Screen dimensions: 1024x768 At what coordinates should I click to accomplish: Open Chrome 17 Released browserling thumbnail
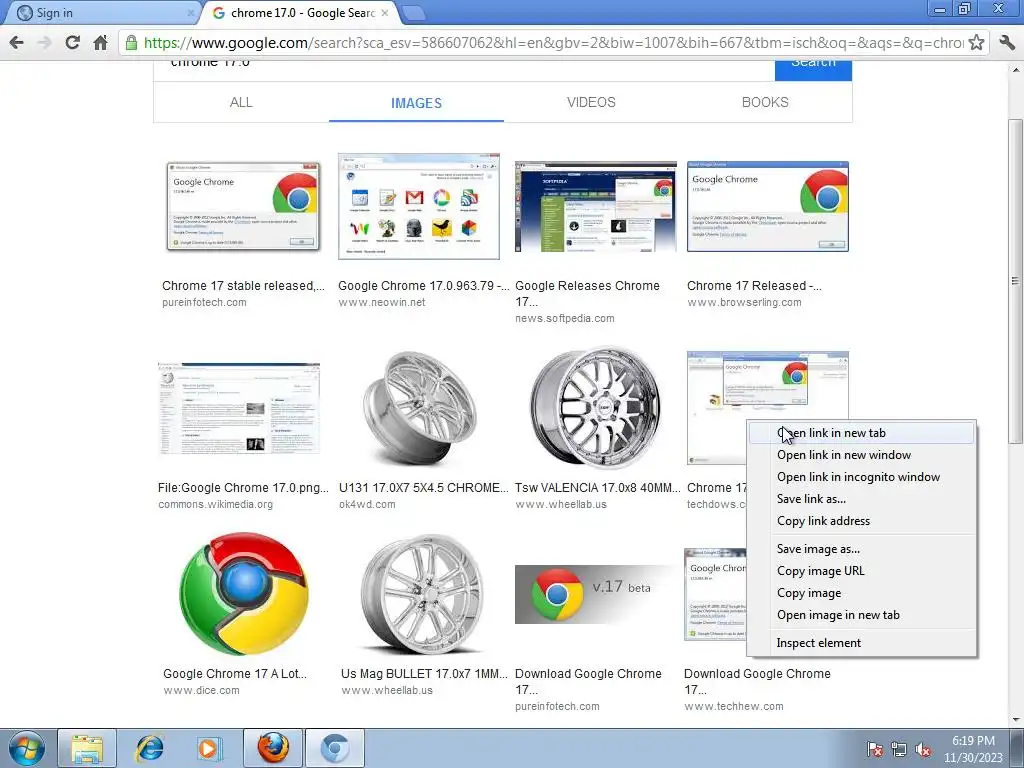click(x=768, y=206)
